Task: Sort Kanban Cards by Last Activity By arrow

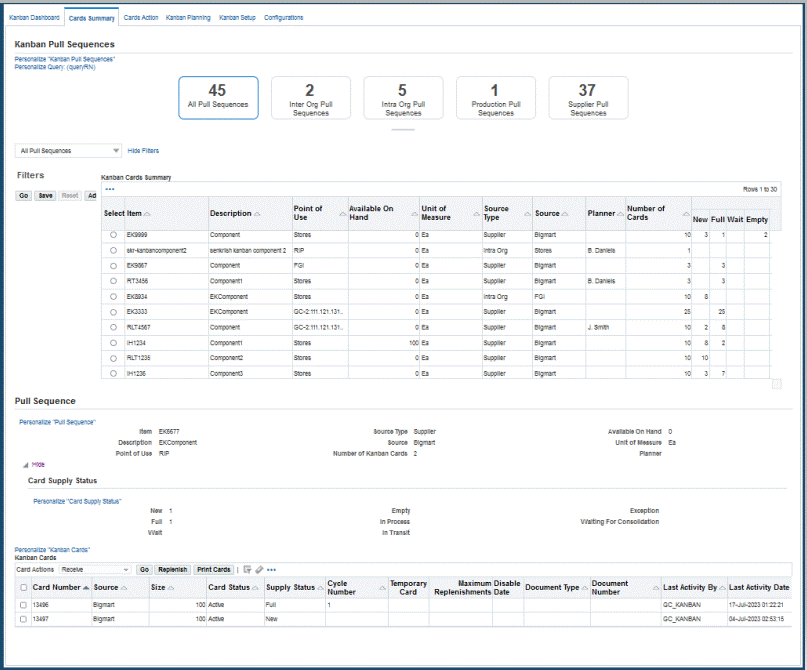Action: 723,588
